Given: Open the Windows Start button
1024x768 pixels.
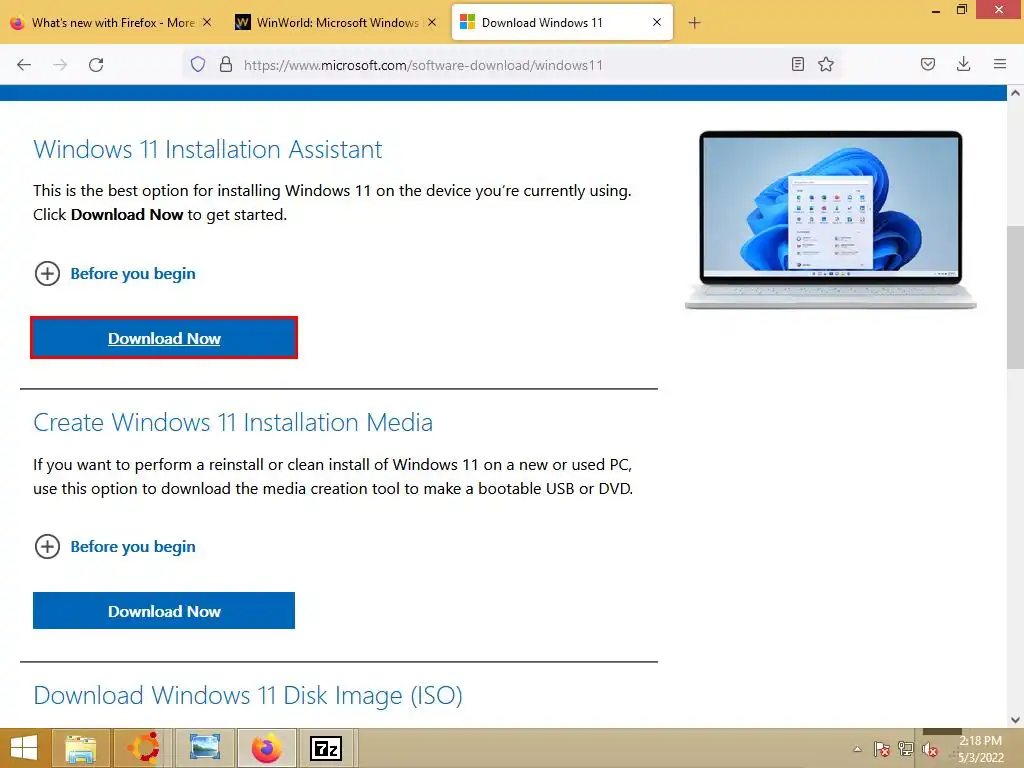Looking at the screenshot, I should click(24, 748).
